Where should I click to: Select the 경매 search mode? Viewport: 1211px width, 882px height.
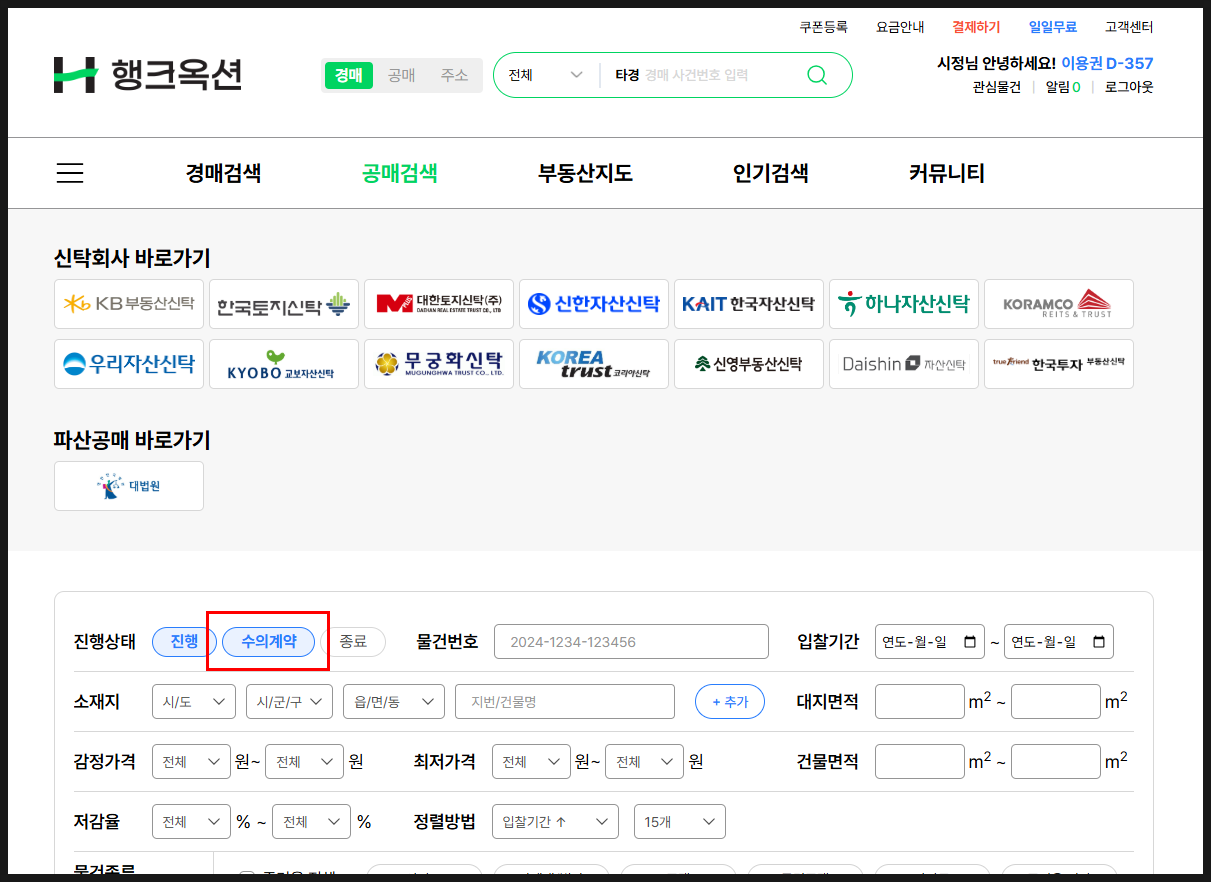pyautogui.click(x=349, y=75)
